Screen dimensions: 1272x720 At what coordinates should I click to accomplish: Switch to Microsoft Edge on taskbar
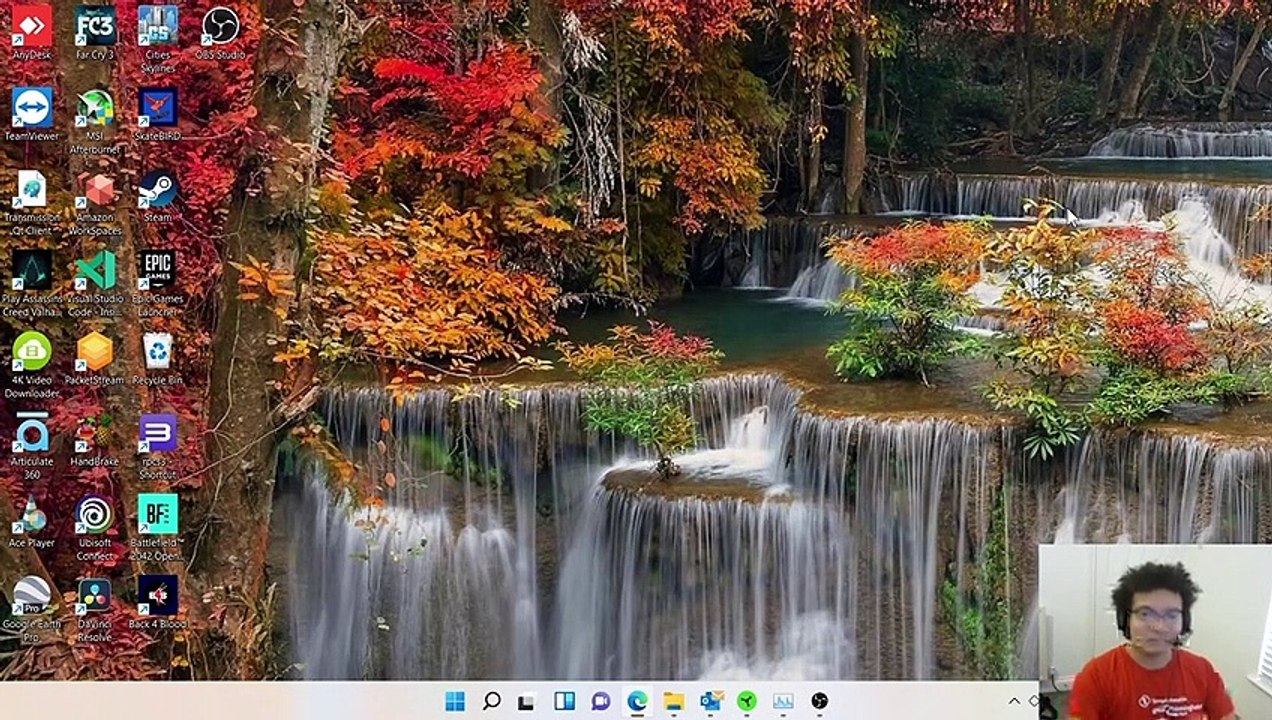[637, 701]
